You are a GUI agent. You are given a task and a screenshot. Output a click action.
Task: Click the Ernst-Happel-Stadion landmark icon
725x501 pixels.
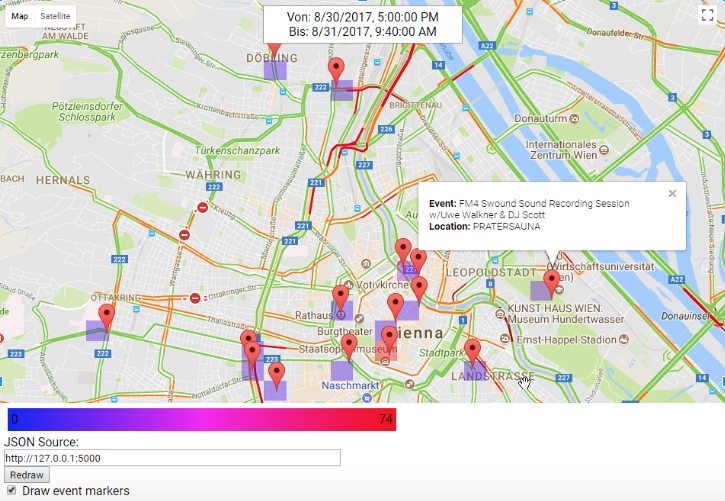[x=624, y=340]
